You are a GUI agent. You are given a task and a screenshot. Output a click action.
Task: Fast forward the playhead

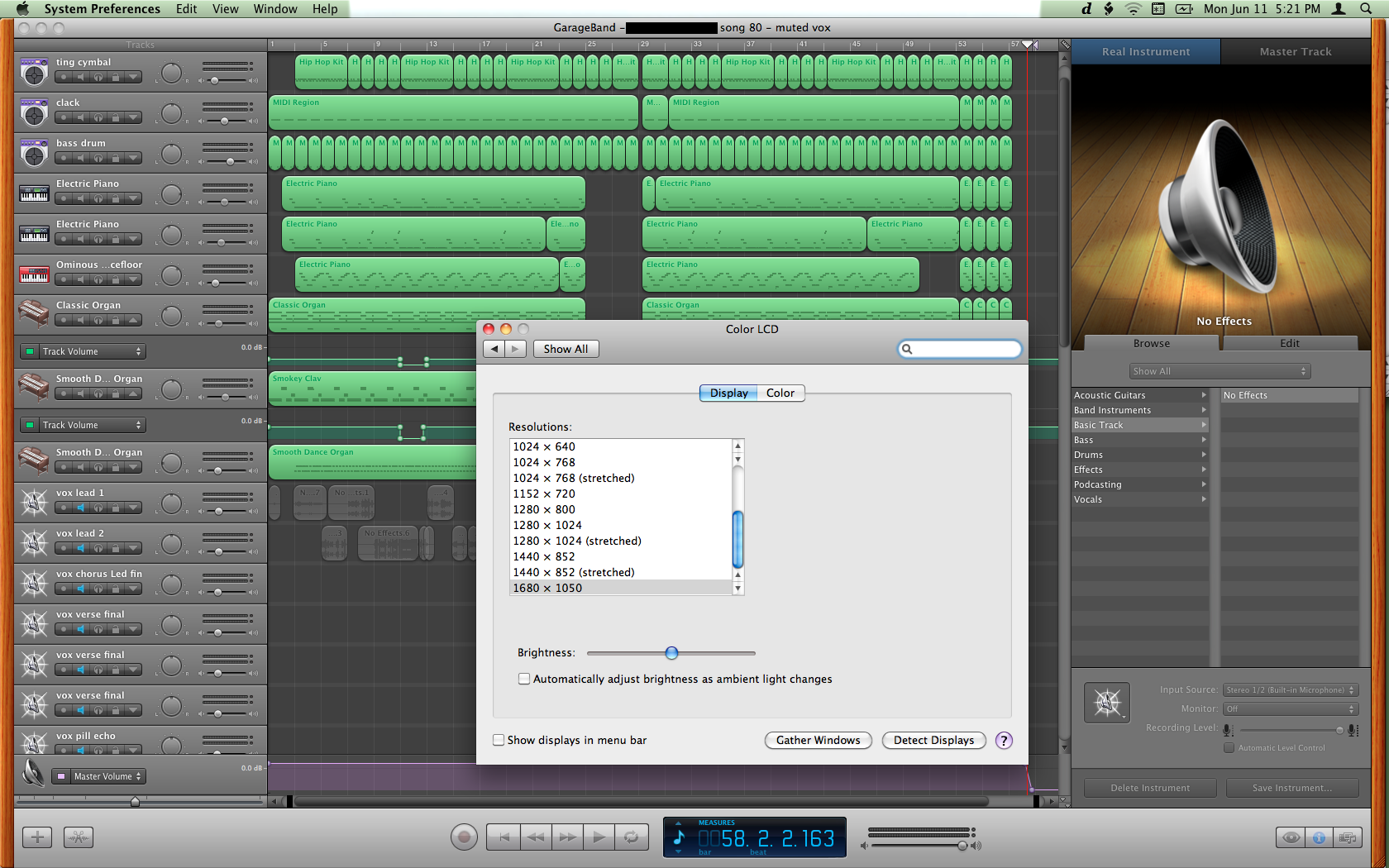(567, 837)
